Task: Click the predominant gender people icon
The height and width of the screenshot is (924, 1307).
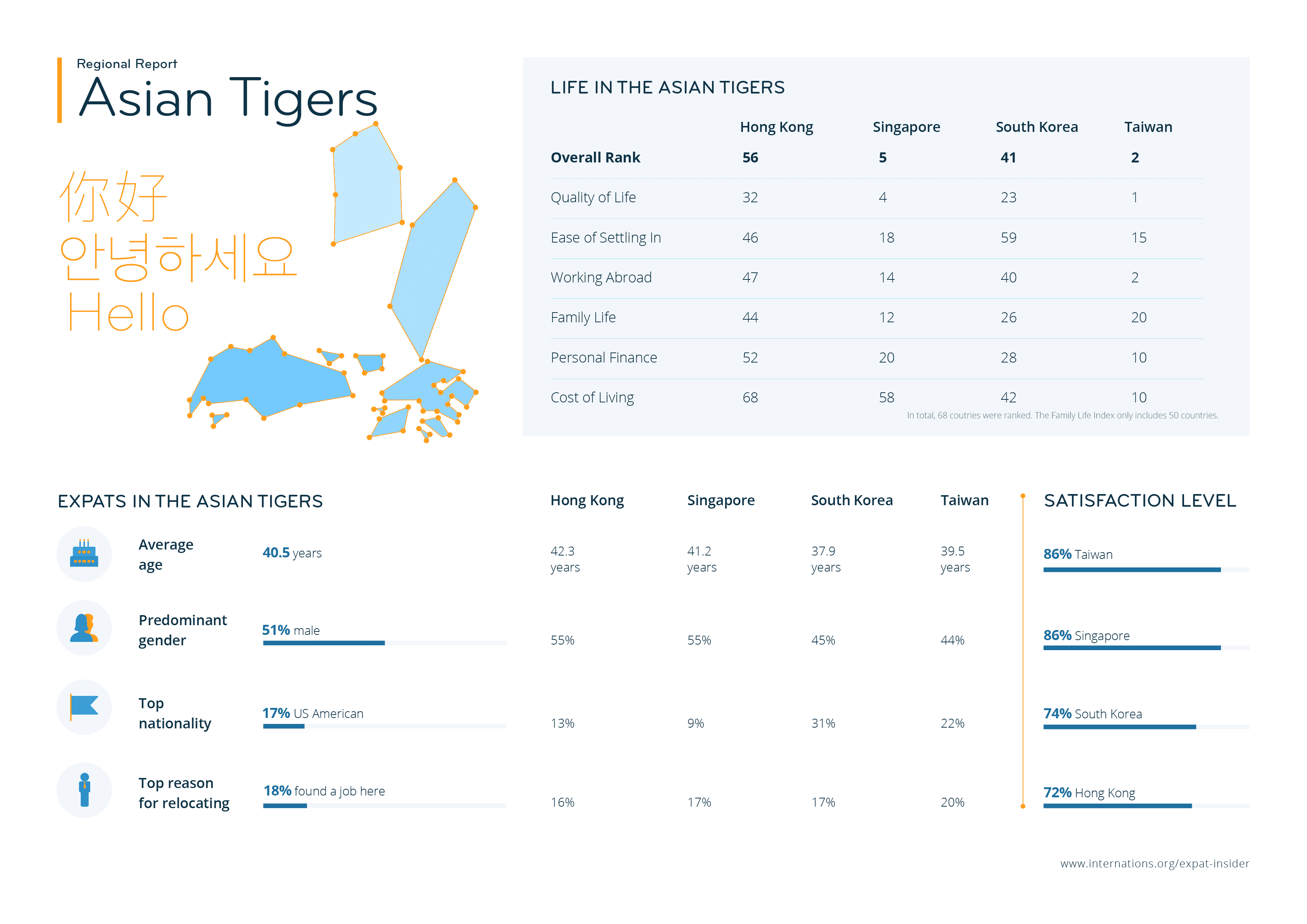Action: coord(84,628)
